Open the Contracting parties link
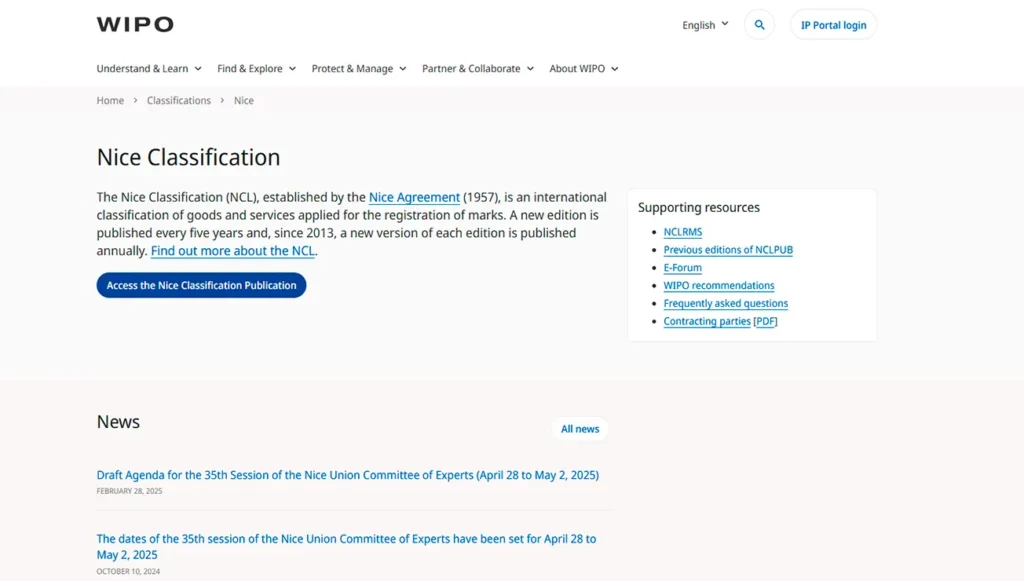Image resolution: width=1024 pixels, height=581 pixels. (x=707, y=321)
